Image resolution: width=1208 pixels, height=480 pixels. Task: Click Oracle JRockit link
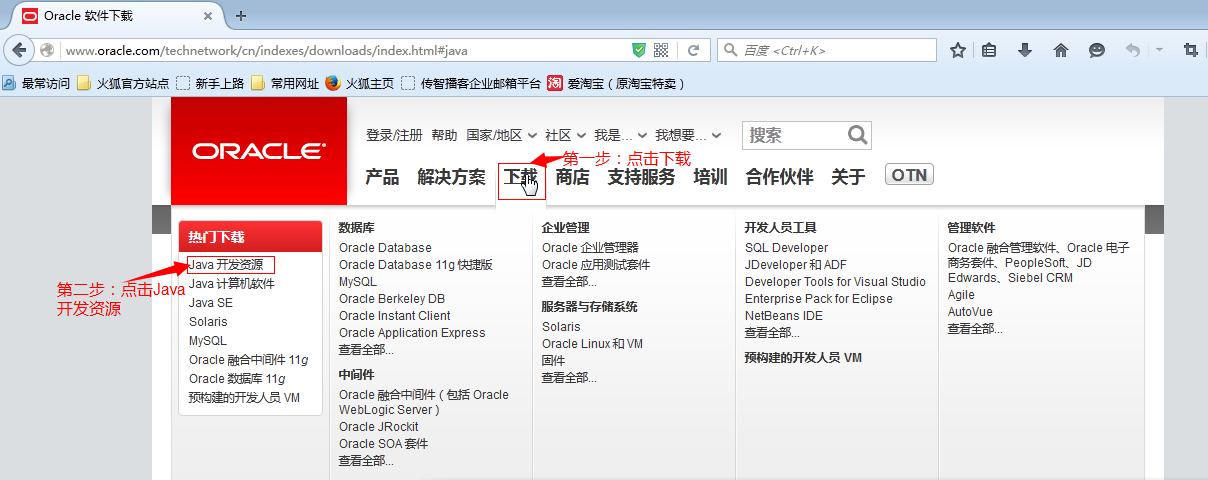[379, 427]
